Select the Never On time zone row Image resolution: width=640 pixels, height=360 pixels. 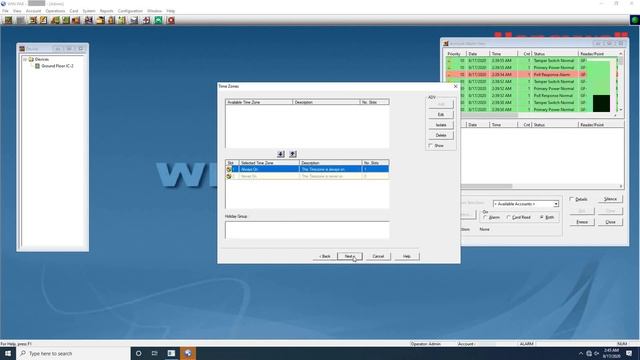(x=307, y=176)
